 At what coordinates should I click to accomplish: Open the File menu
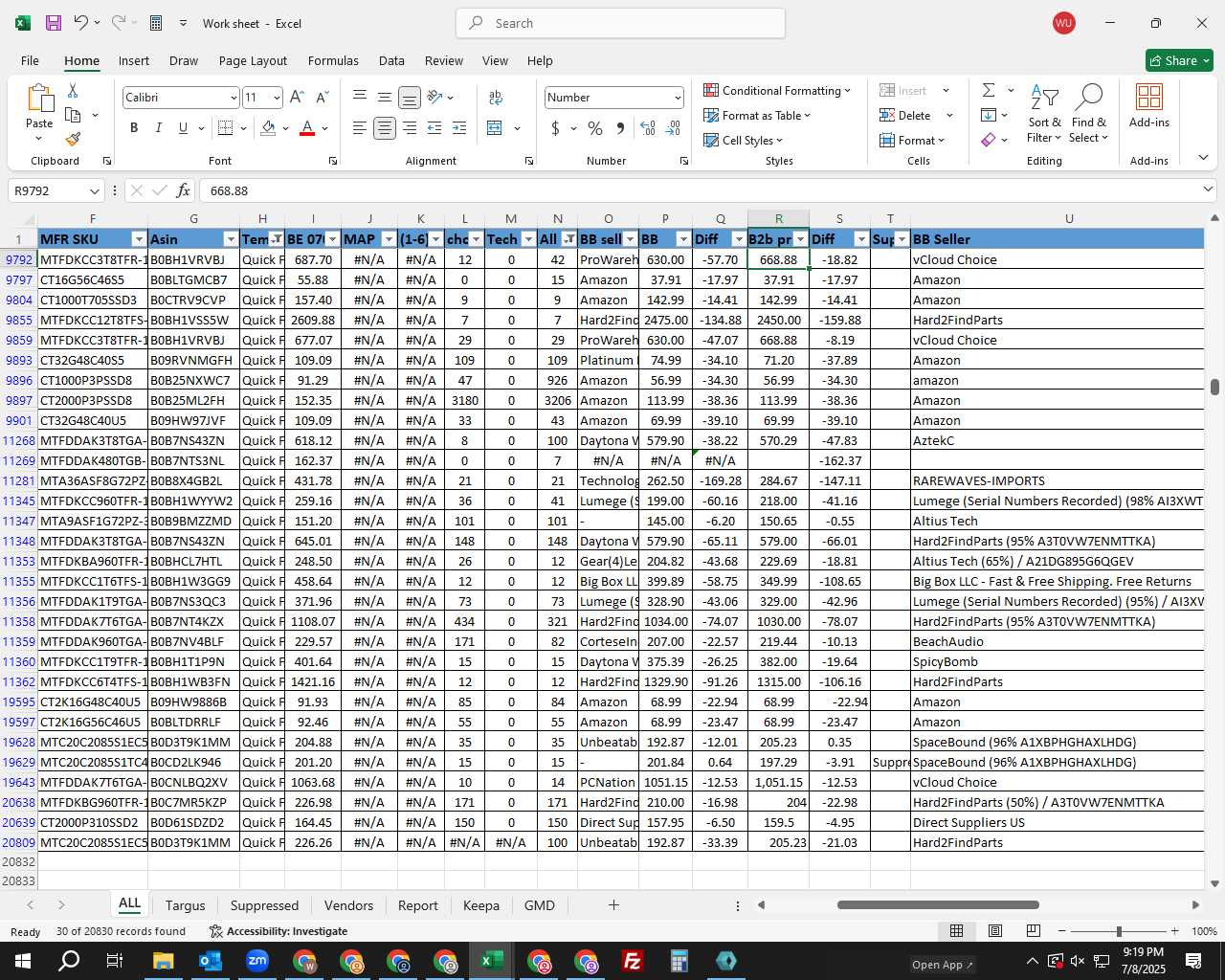tap(30, 60)
